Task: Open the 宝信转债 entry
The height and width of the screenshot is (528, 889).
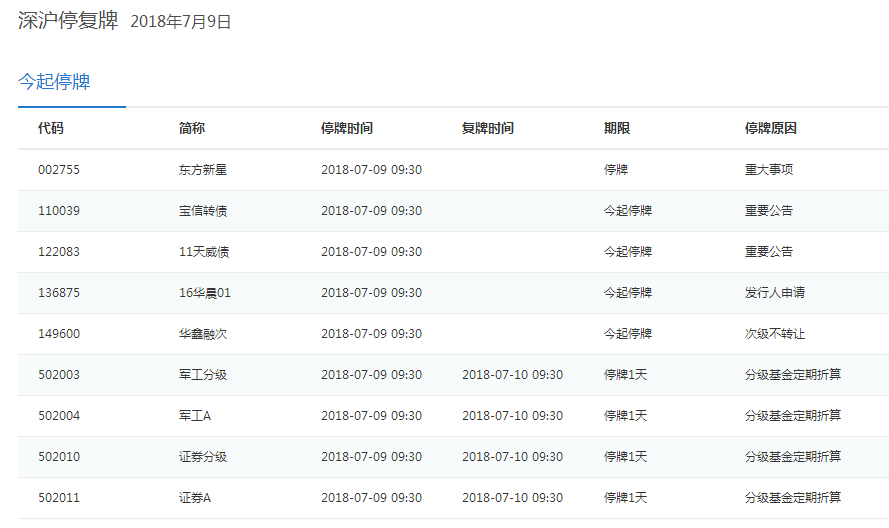Action: click(x=203, y=211)
